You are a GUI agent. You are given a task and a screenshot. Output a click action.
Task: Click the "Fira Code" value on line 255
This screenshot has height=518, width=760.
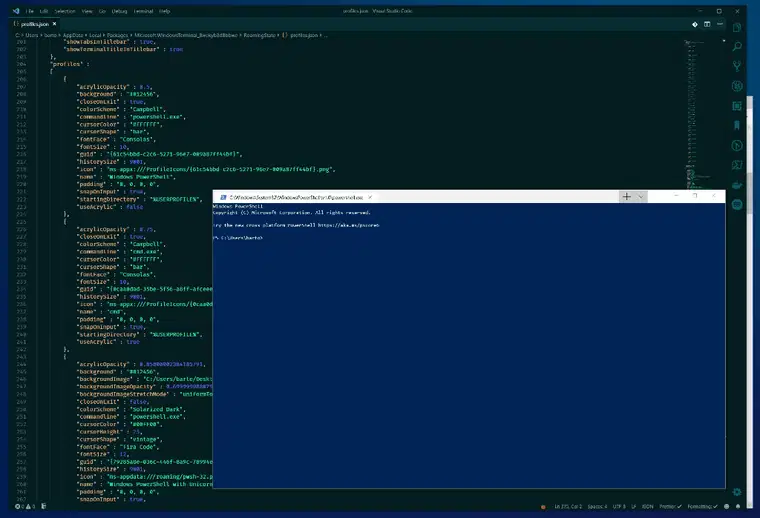click(x=138, y=447)
